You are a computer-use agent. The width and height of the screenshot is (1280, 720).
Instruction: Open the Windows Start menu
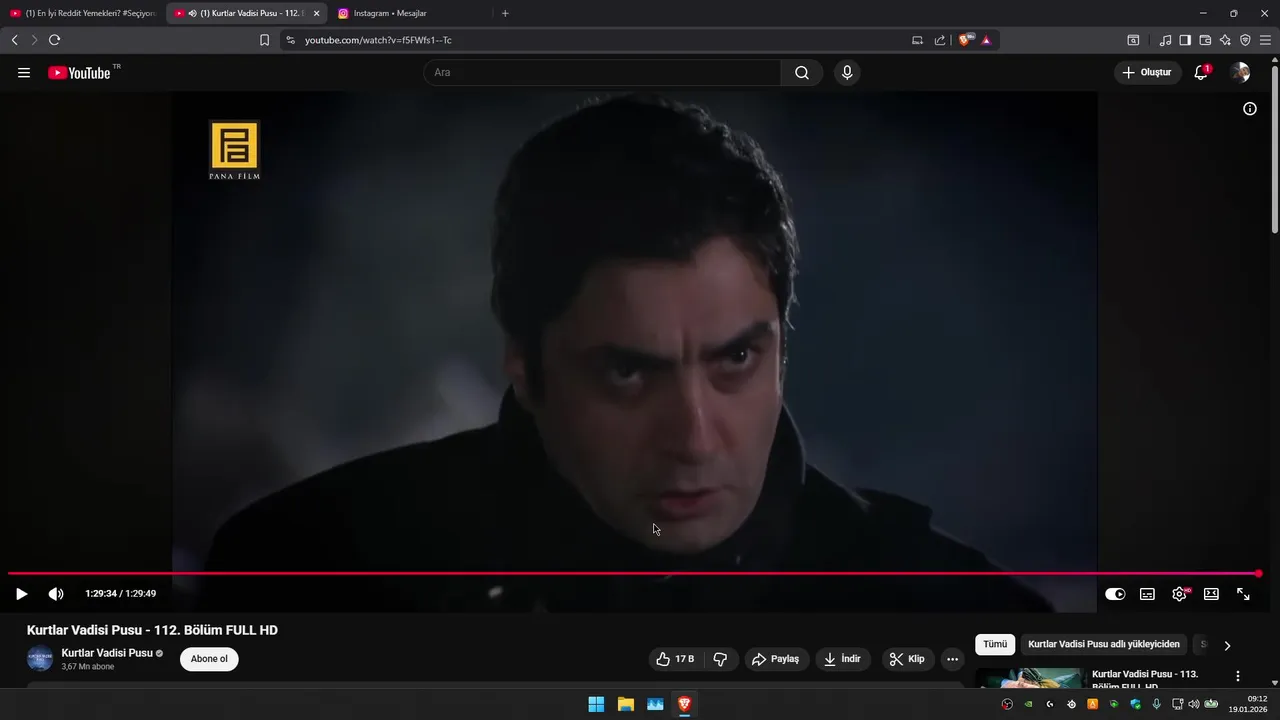point(596,704)
